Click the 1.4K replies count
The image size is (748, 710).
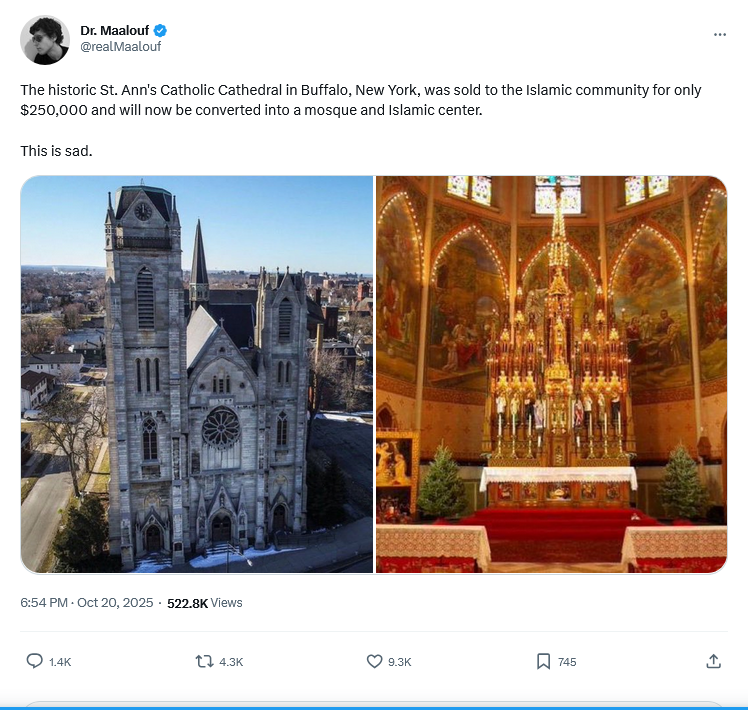pos(60,662)
